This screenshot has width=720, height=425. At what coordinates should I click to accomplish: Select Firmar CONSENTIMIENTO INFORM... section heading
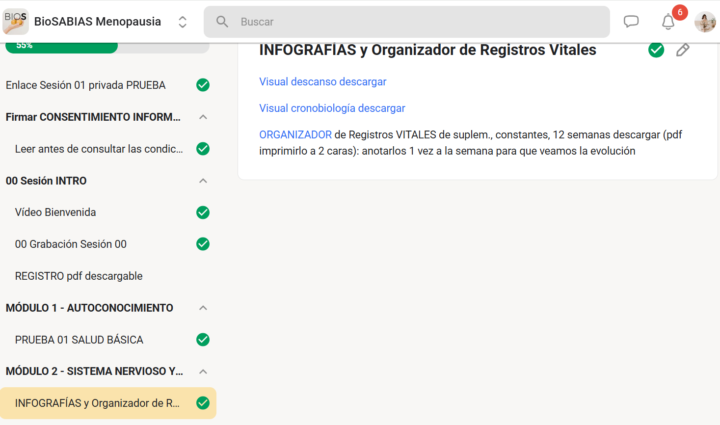pos(93,117)
